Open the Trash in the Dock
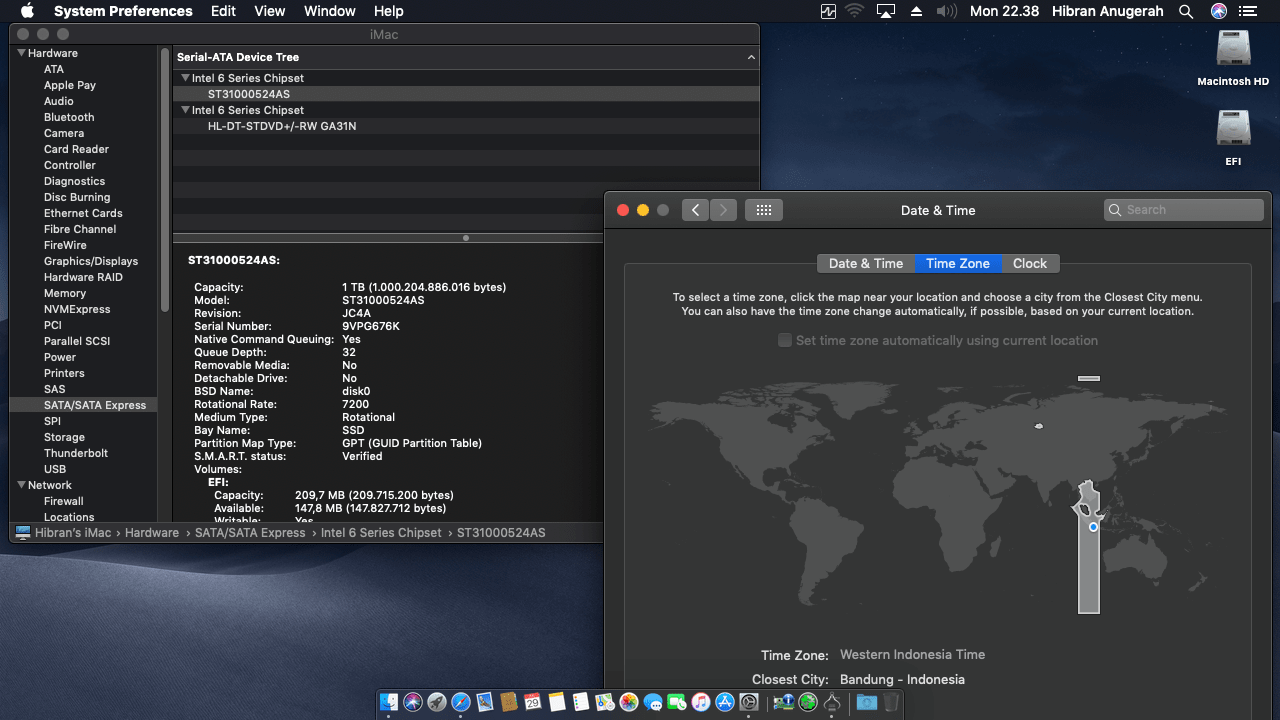The image size is (1280, 720). point(890,703)
